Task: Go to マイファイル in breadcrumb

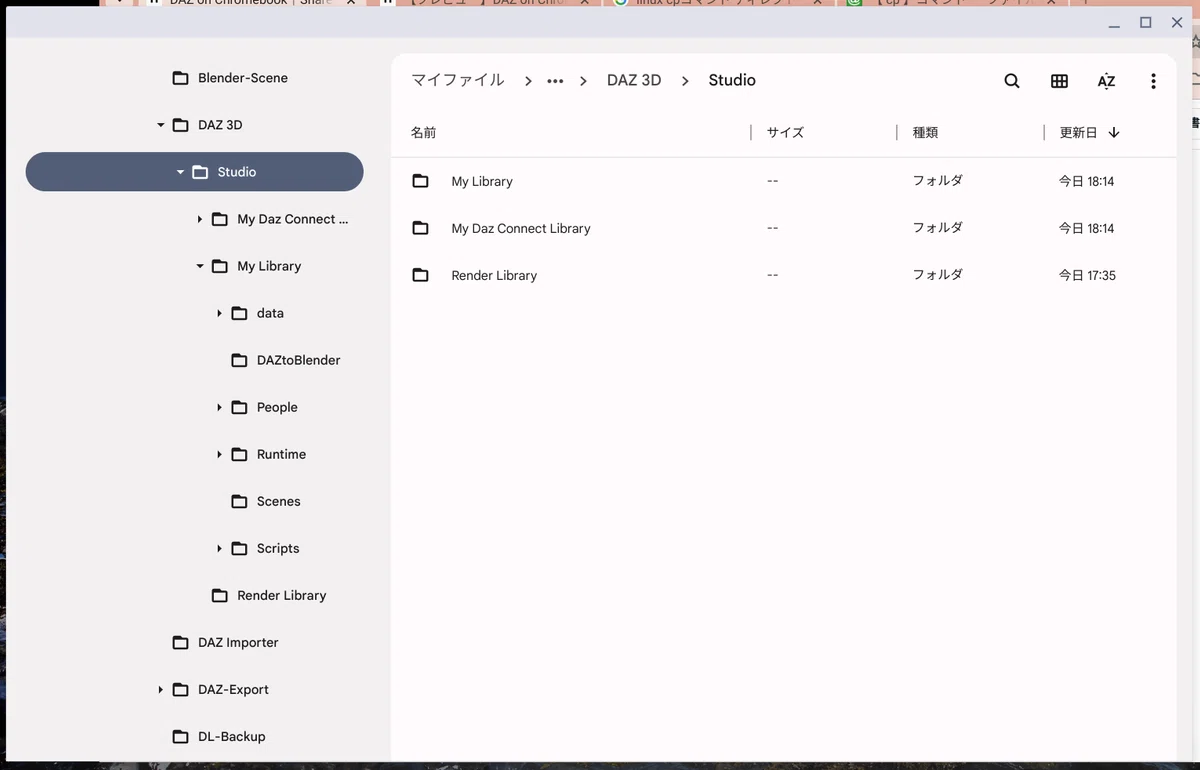Action: pyautogui.click(x=458, y=80)
